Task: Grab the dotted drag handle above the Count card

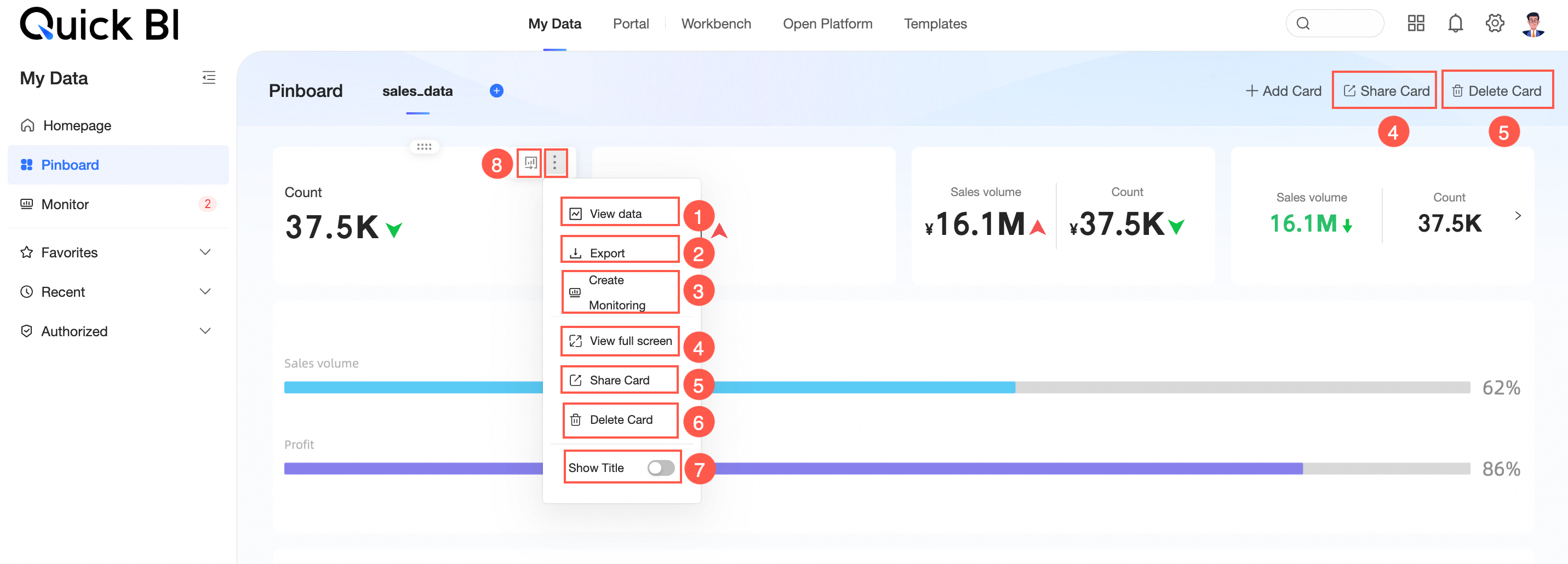Action: pos(424,147)
